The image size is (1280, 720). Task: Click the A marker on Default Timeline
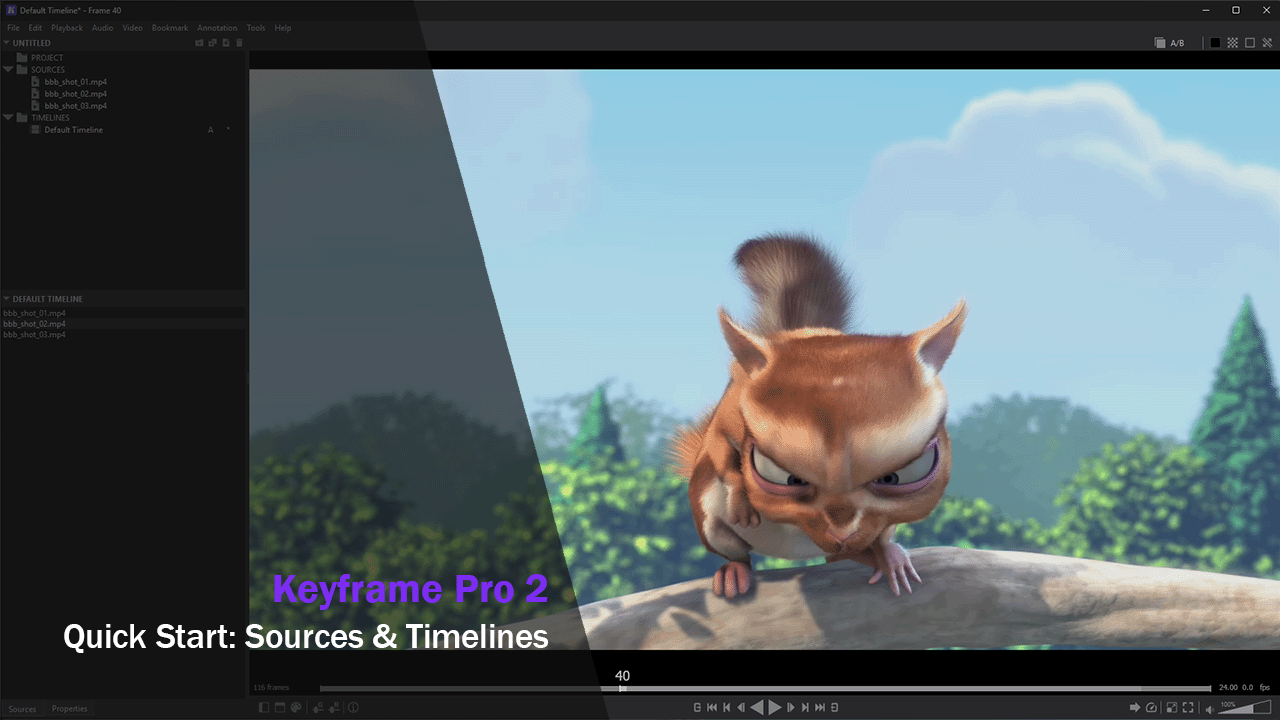pos(210,130)
